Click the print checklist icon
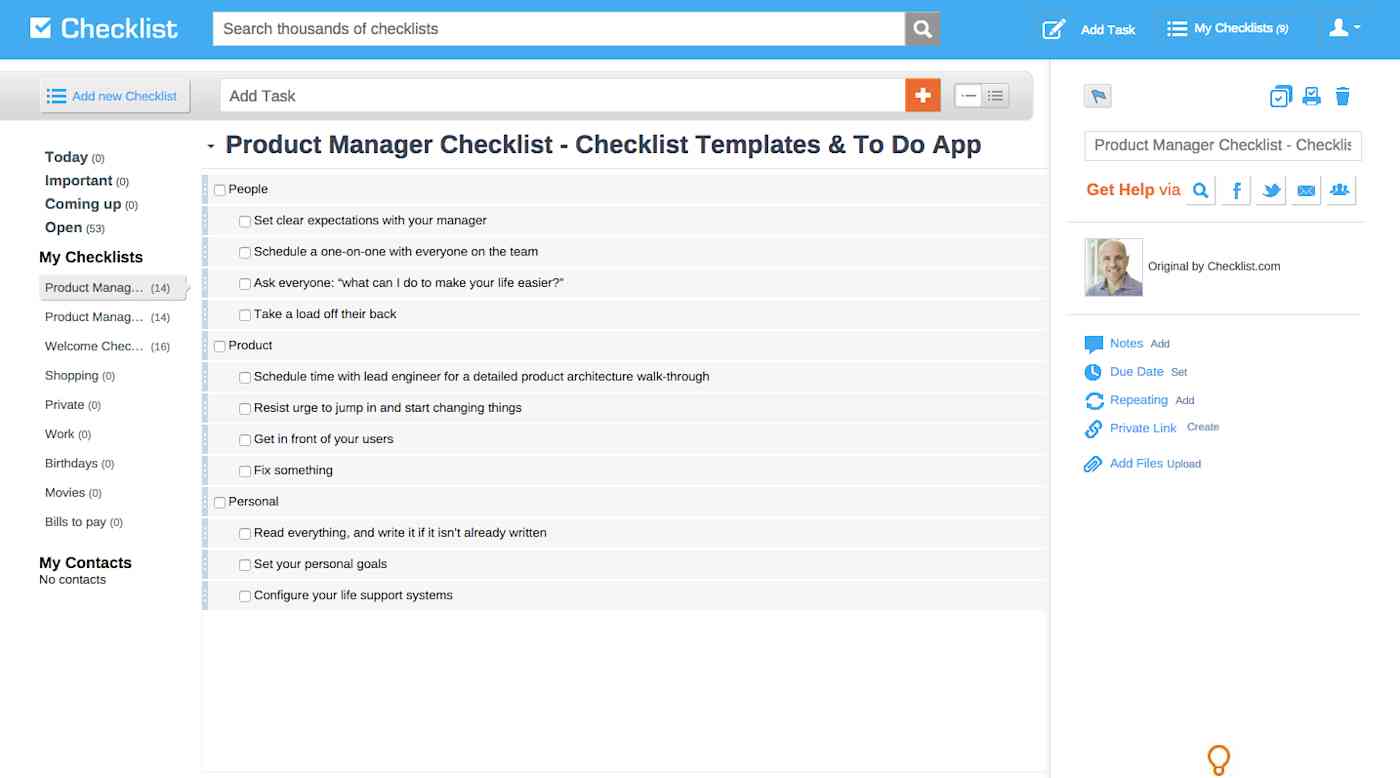 1311,96
